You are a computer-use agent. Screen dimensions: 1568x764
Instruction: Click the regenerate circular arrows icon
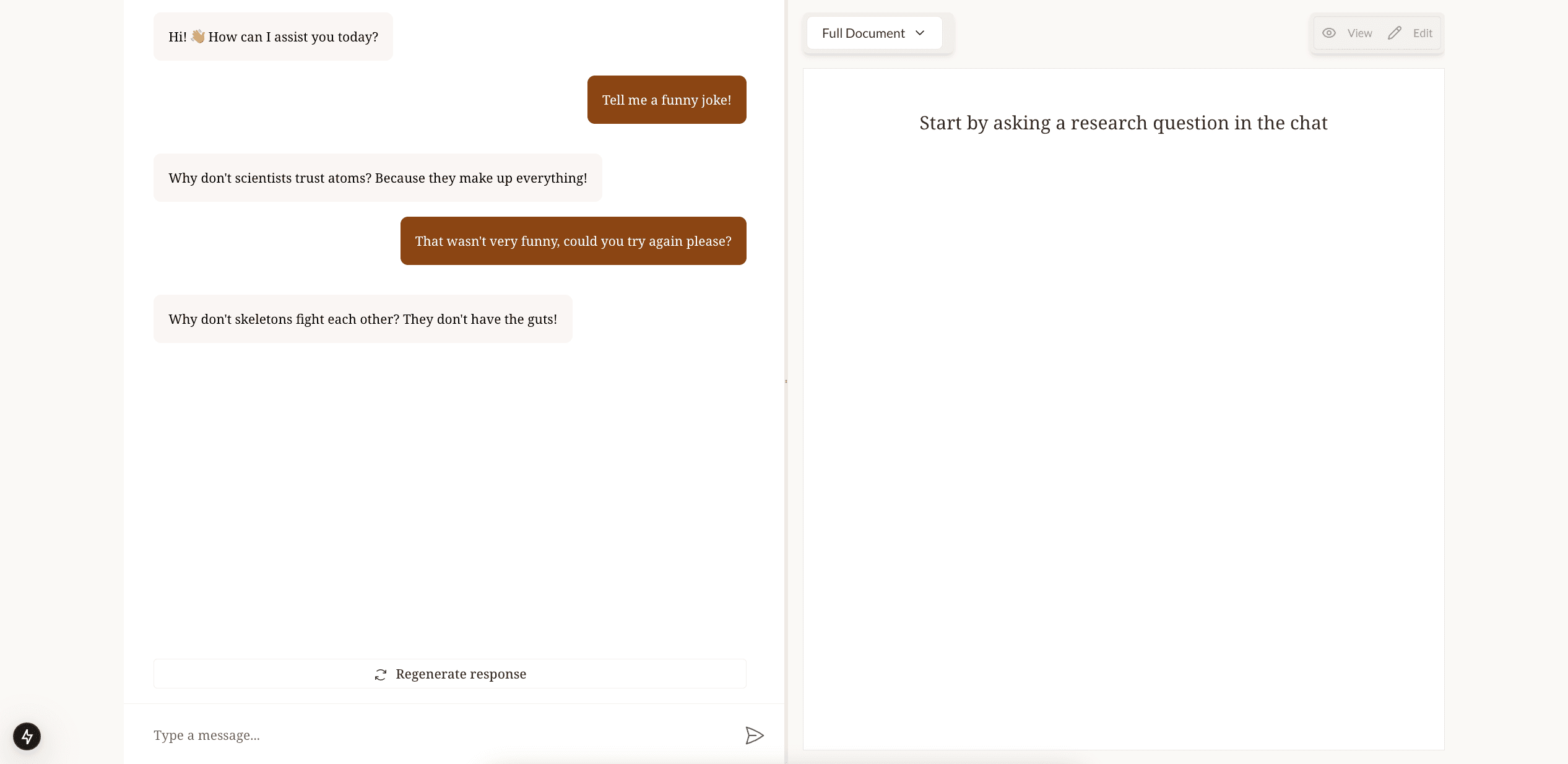[381, 674]
